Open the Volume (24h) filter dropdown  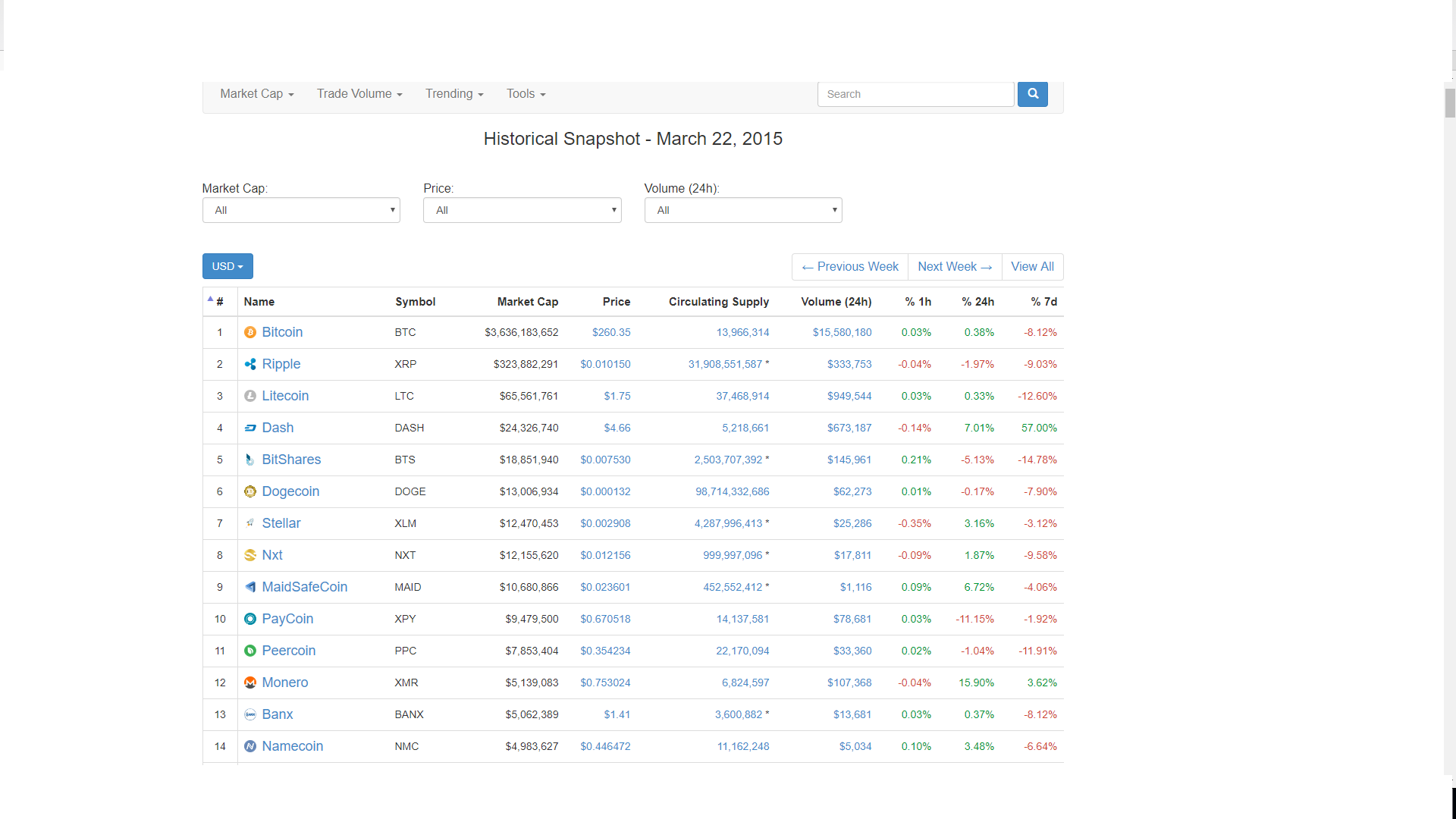click(x=743, y=210)
